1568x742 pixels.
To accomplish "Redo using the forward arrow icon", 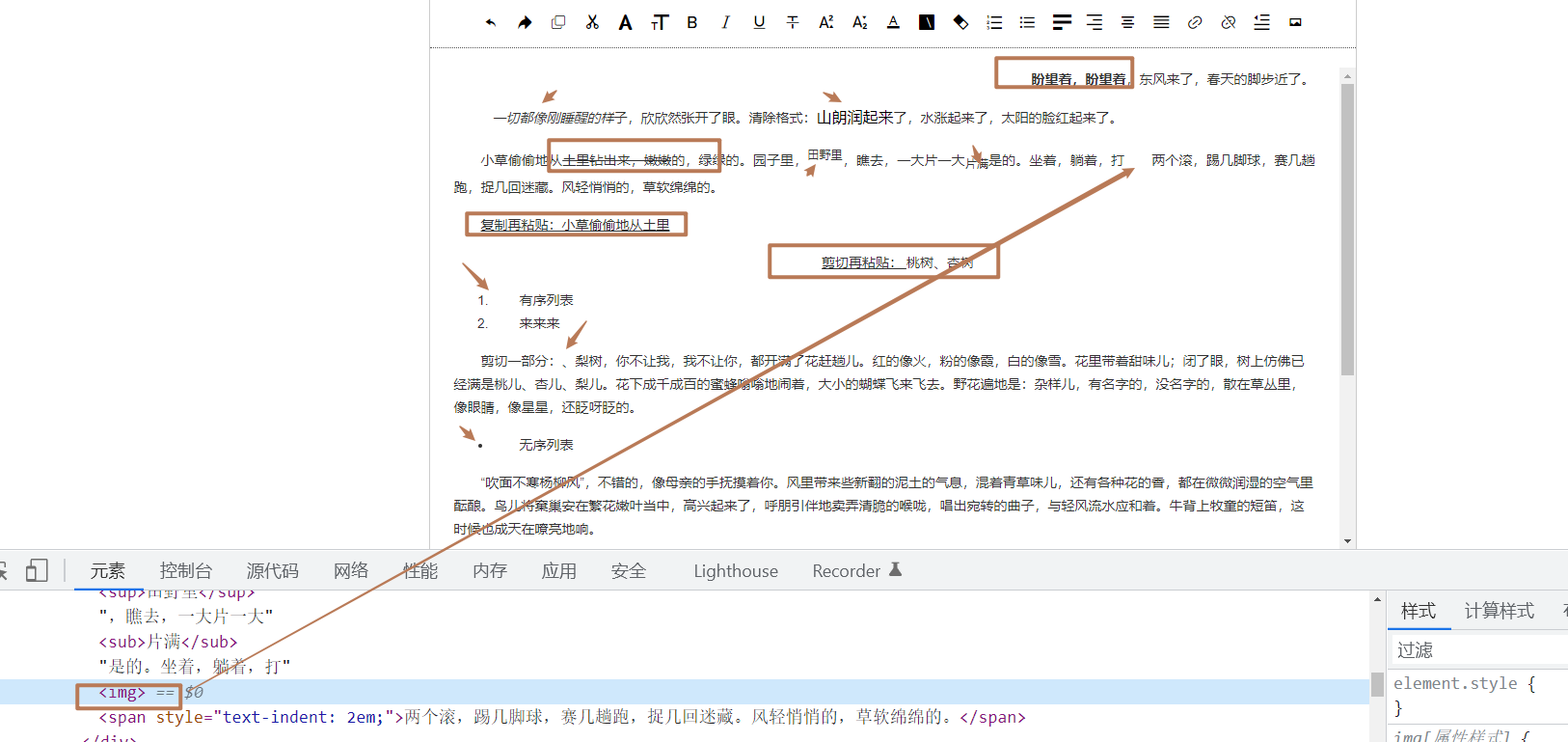I will tap(525, 22).
